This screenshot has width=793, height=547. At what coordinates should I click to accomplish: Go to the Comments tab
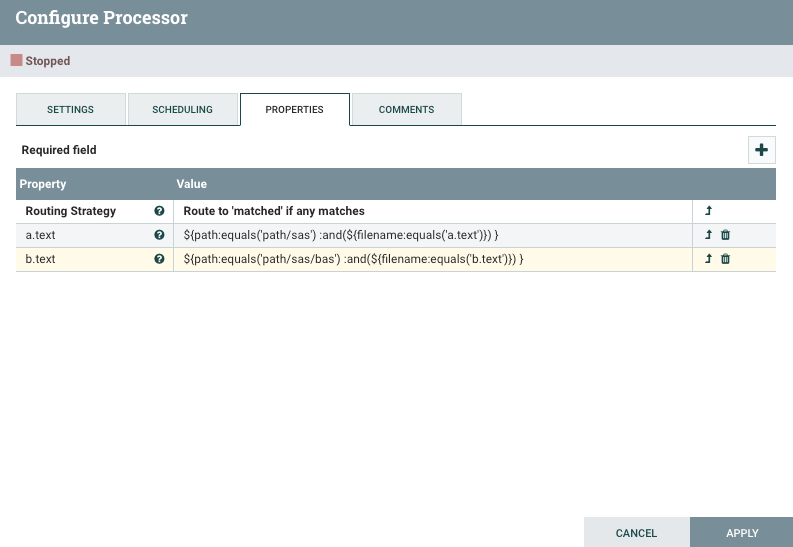point(406,109)
